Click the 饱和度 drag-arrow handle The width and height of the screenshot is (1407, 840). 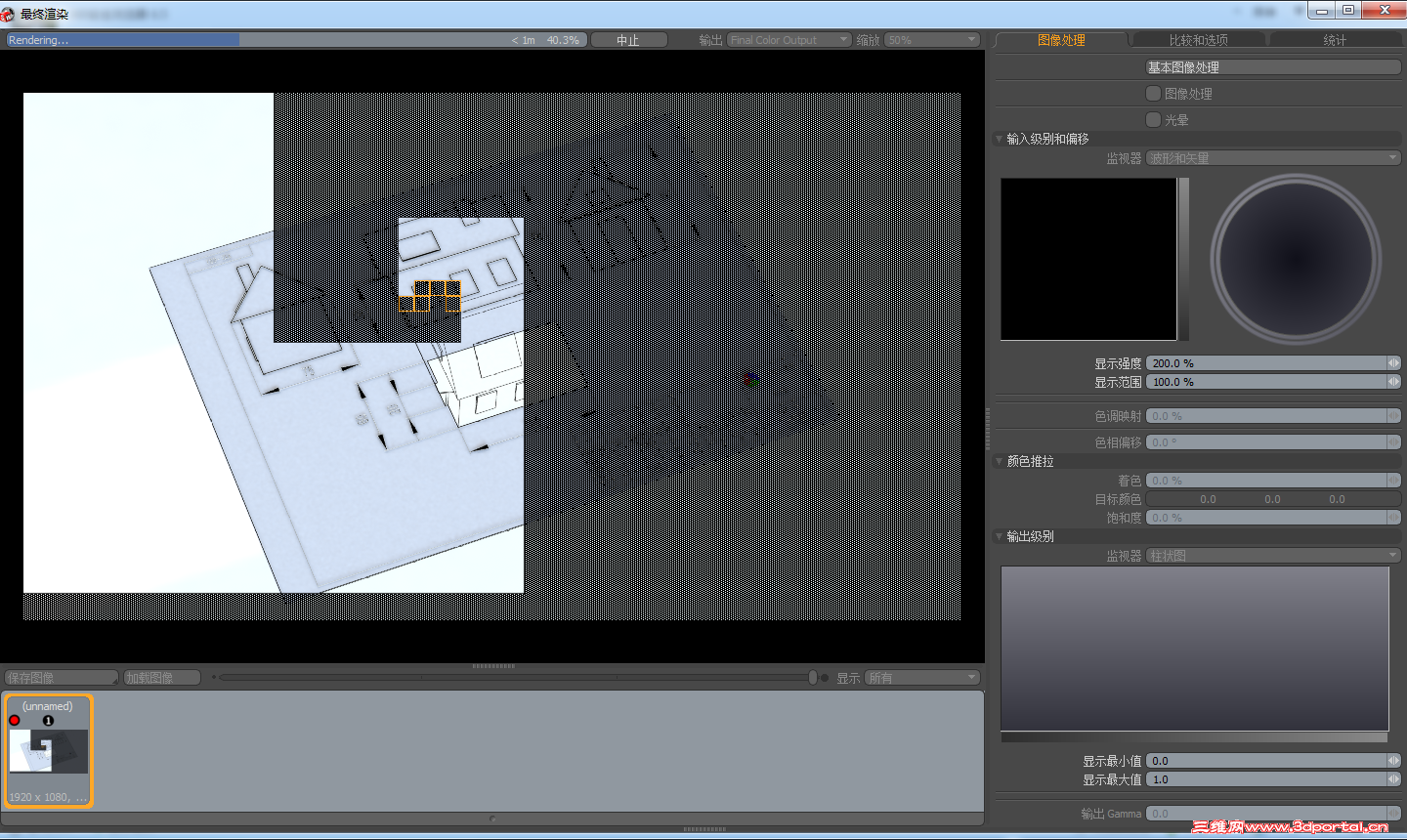(1394, 518)
